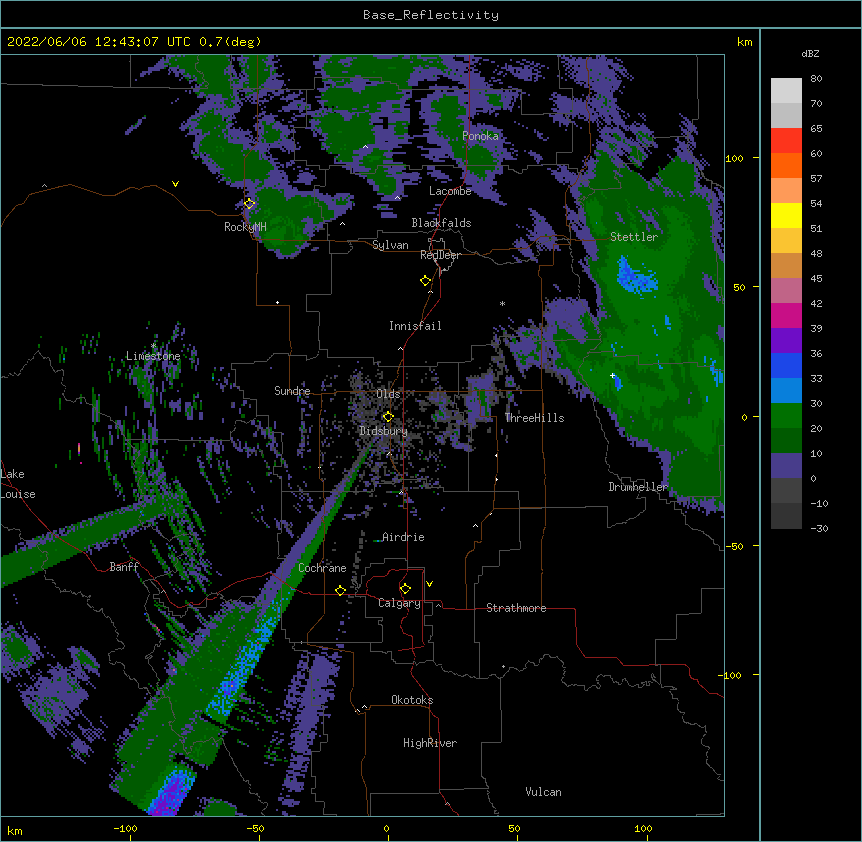Click the Drumheller label
Viewport: 862px width, 842px height.
(638, 487)
